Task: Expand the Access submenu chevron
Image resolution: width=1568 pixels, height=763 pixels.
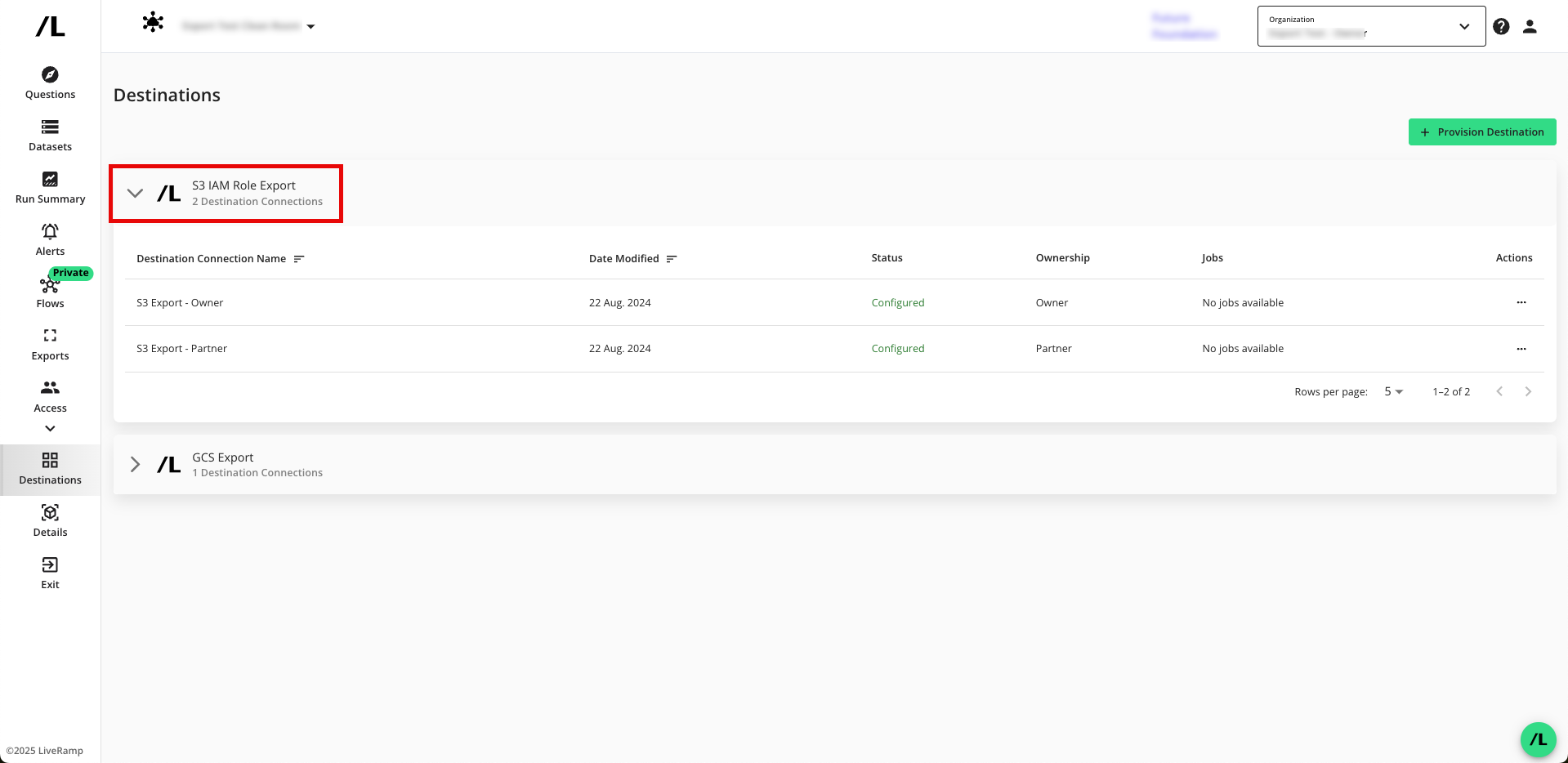Action: click(50, 429)
